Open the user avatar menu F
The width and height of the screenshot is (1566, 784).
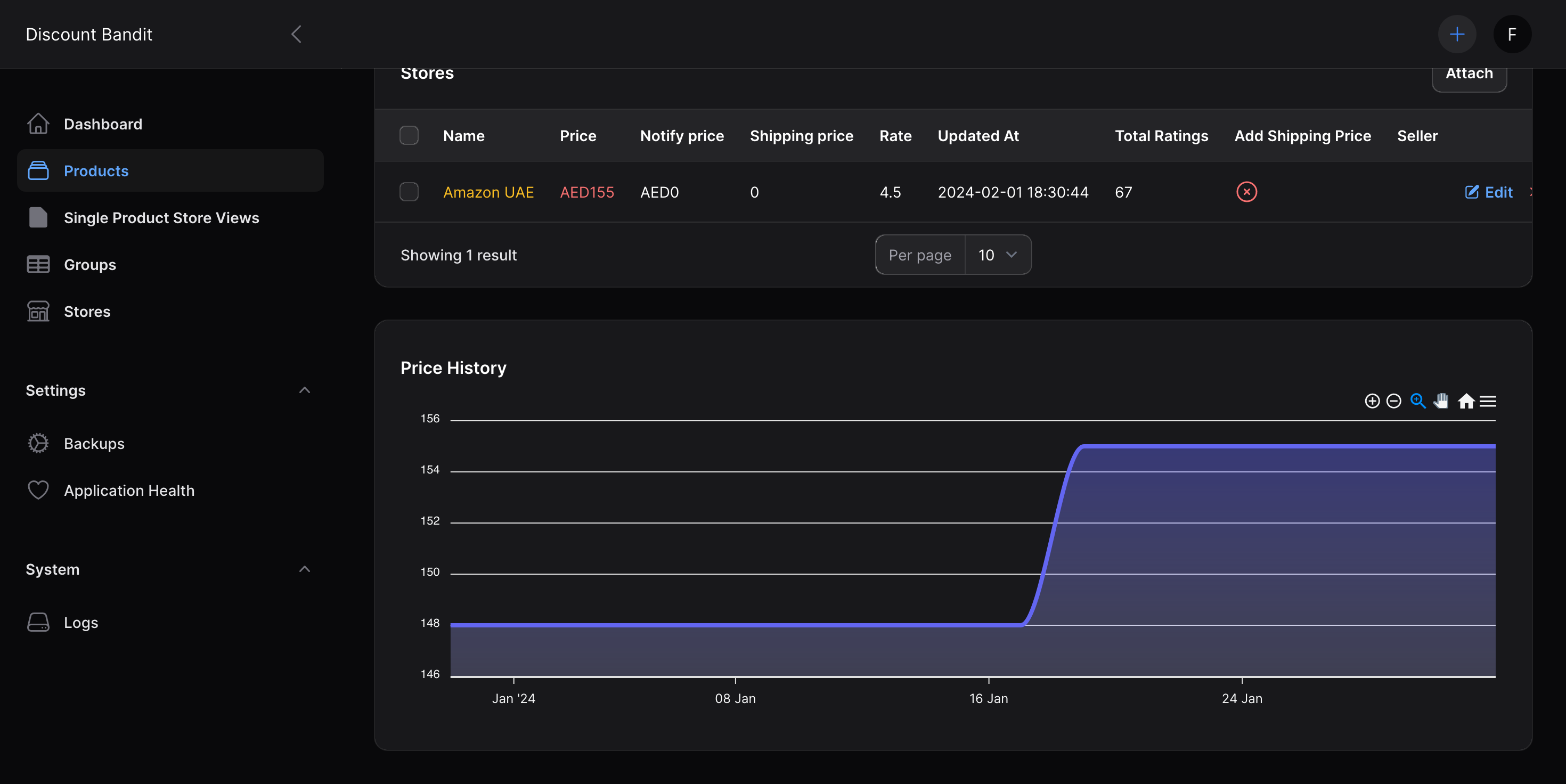tap(1512, 34)
